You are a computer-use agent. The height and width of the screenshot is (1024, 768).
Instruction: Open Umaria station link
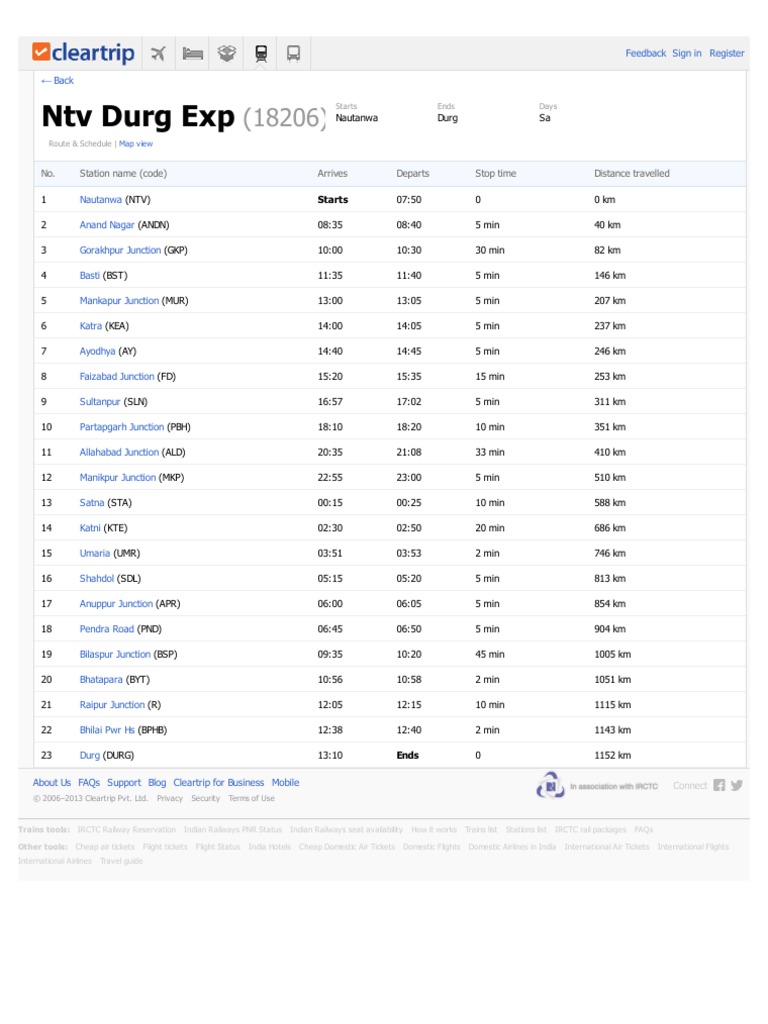point(95,553)
